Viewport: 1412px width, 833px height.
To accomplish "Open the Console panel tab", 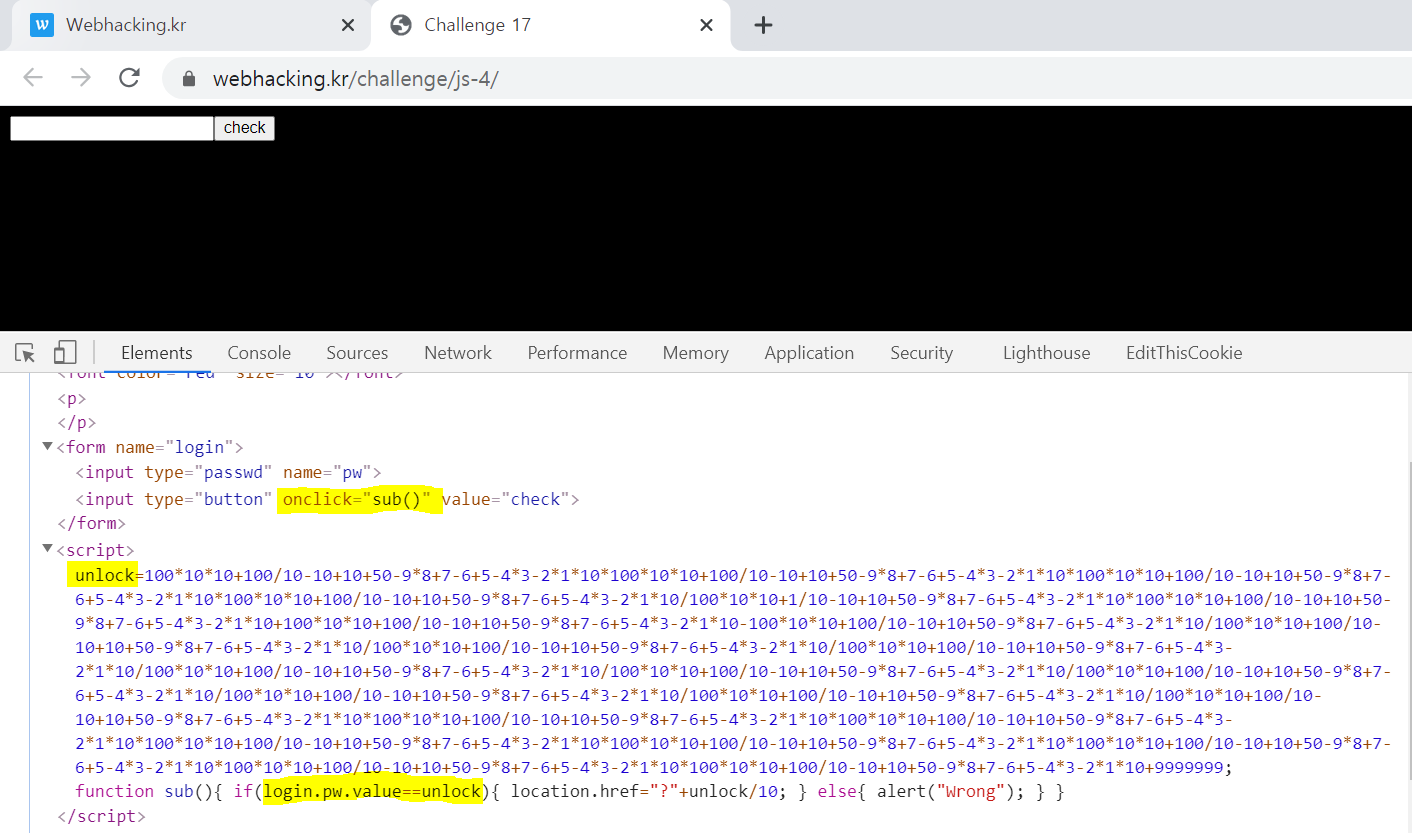I will (259, 353).
